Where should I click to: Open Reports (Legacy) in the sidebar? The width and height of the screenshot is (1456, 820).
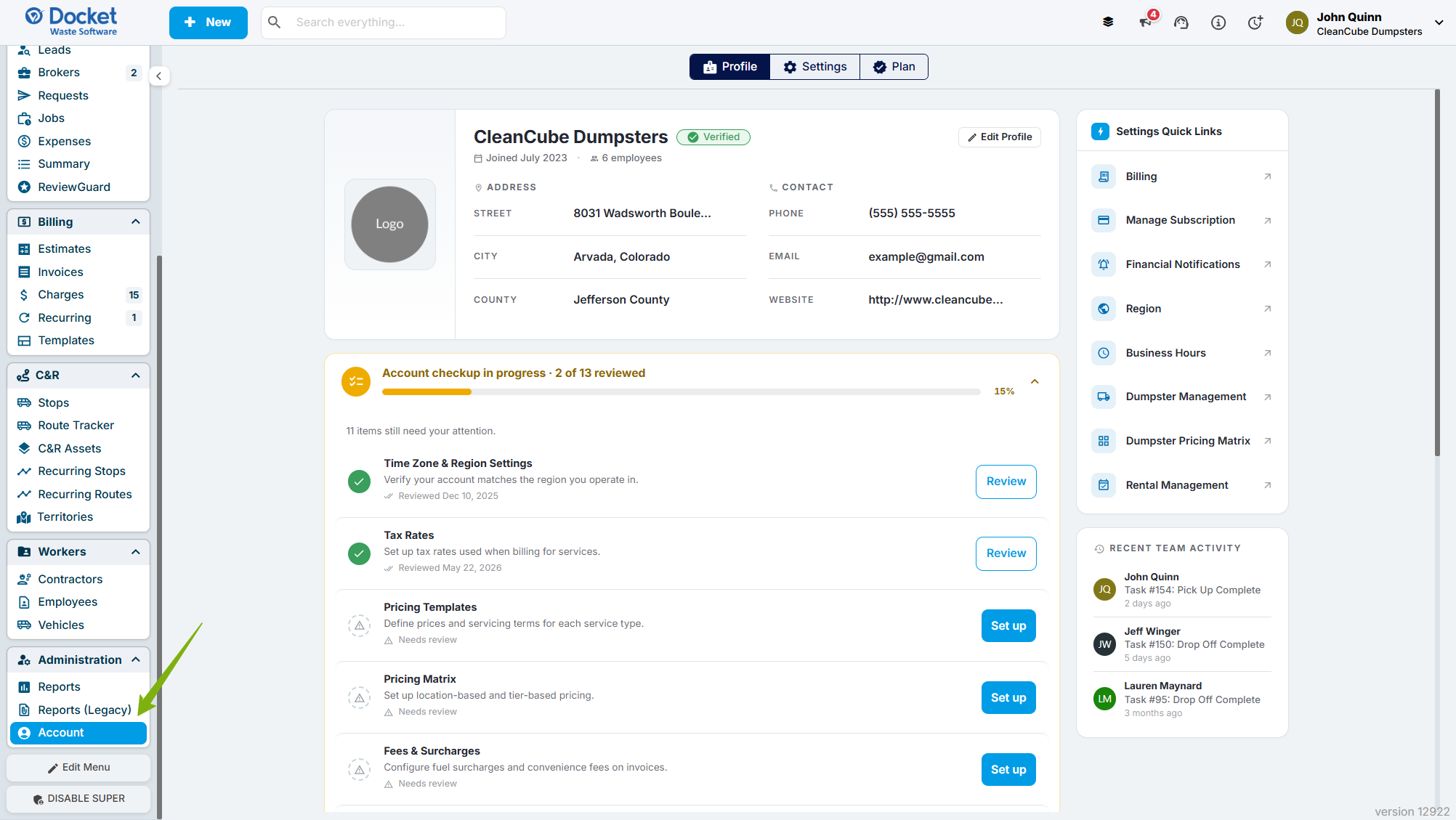click(x=78, y=710)
